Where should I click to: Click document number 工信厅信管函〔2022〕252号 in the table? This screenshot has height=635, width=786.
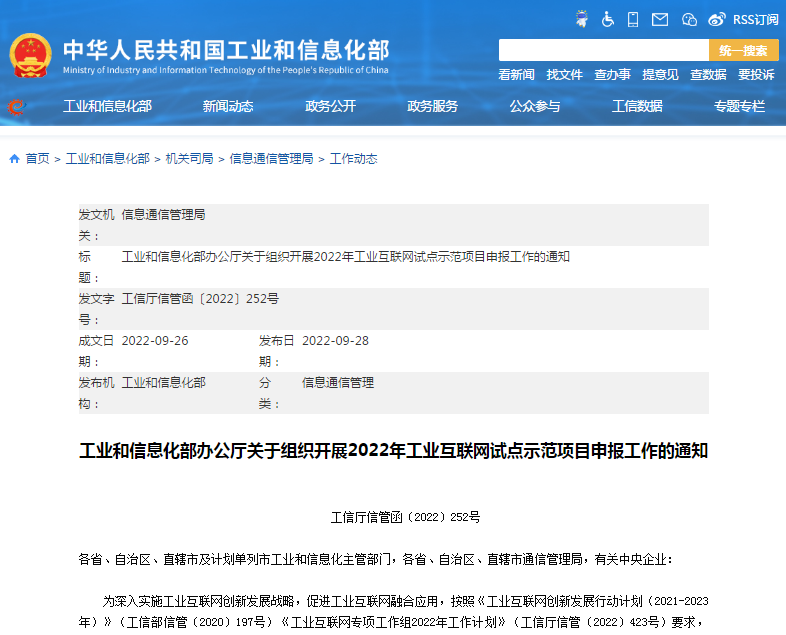200,299
